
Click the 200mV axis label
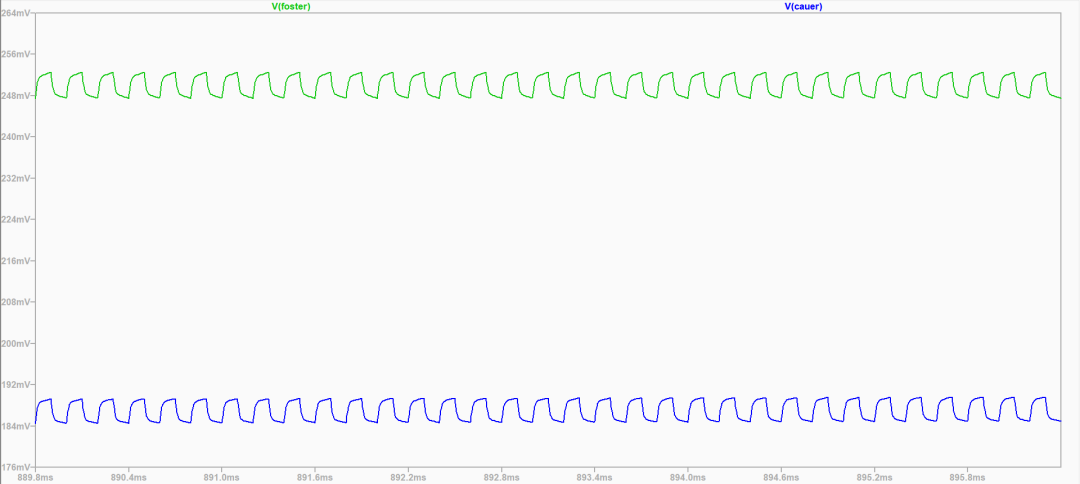14,344
